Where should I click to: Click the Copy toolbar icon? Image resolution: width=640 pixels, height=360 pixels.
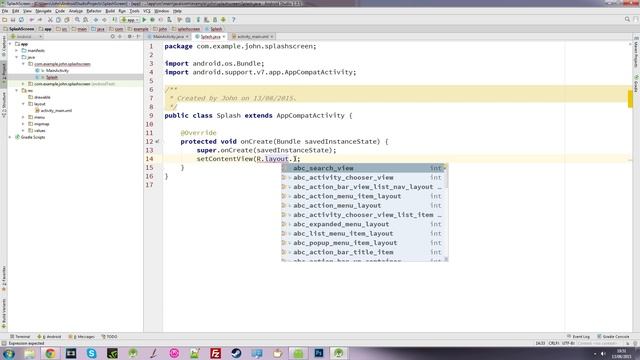click(x=58, y=20)
